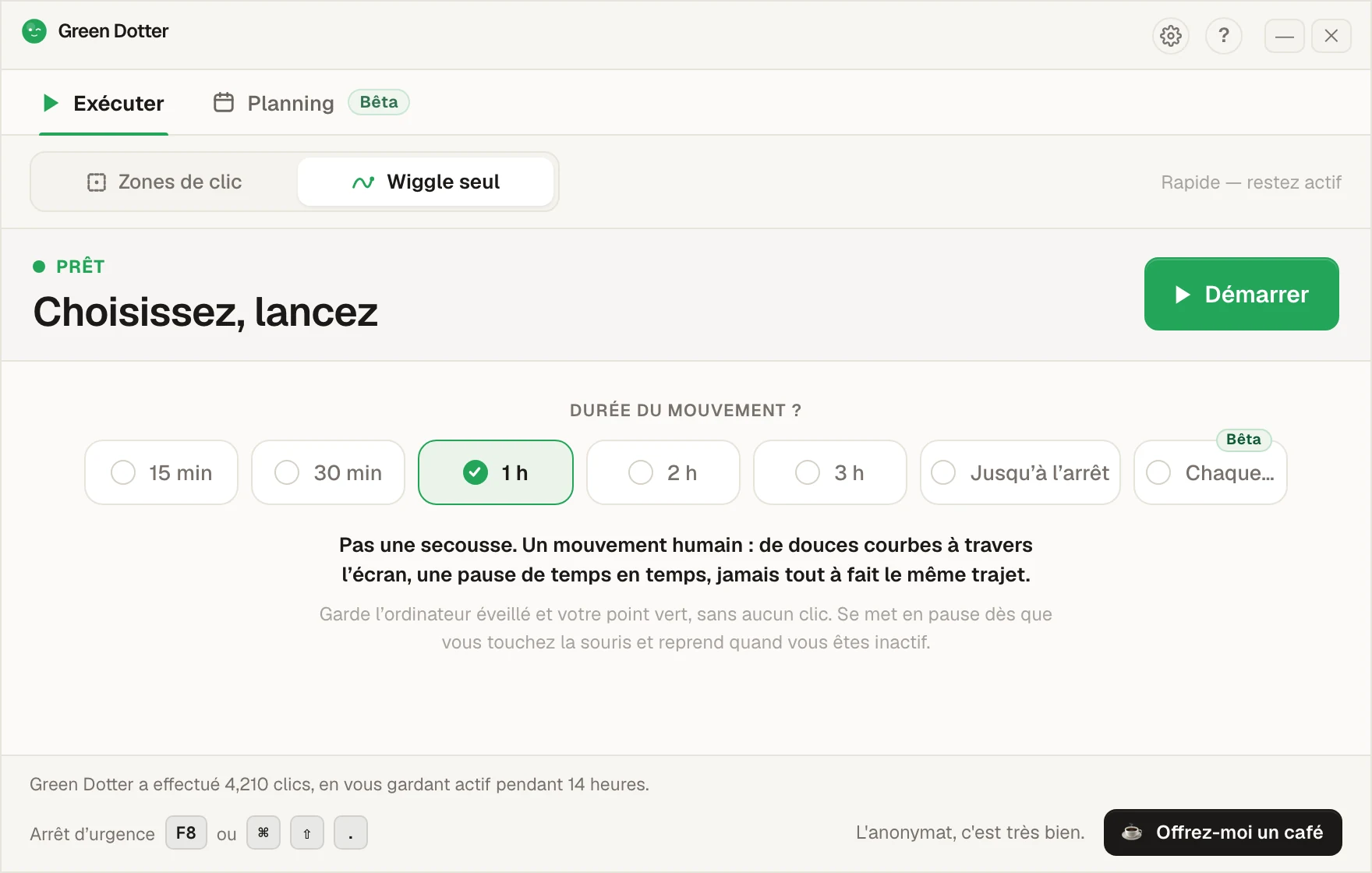1372x873 pixels.
Task: Select the Zones de clic mode
Action: click(x=164, y=182)
